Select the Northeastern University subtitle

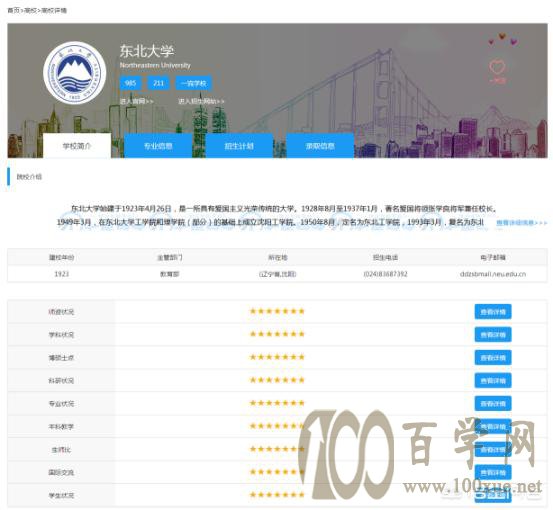click(x=155, y=65)
